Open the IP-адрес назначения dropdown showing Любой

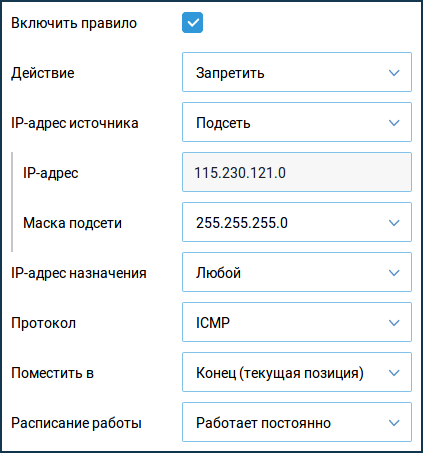coord(297,272)
